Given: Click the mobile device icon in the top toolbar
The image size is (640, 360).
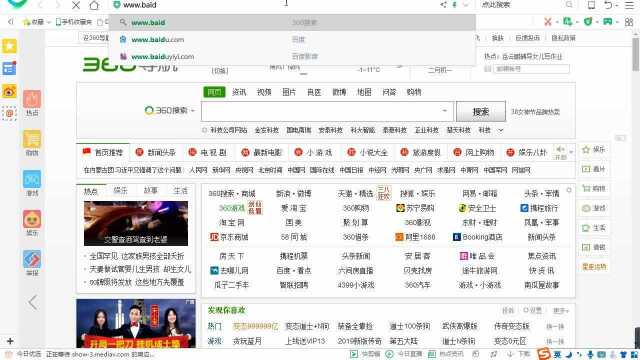Looking at the screenshot, I should (591, 5).
